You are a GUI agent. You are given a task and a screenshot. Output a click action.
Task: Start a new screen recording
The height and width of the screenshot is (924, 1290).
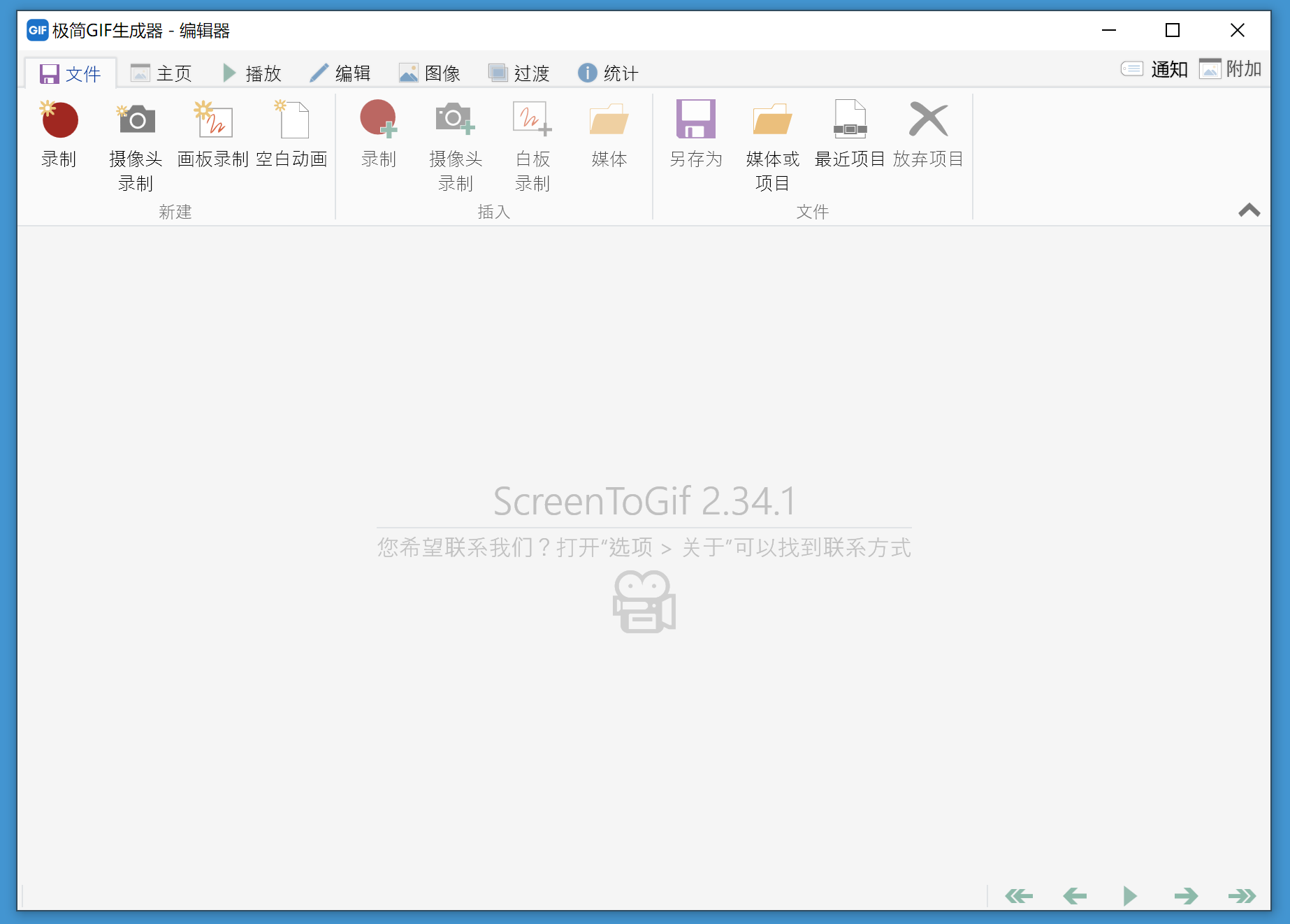click(x=59, y=136)
